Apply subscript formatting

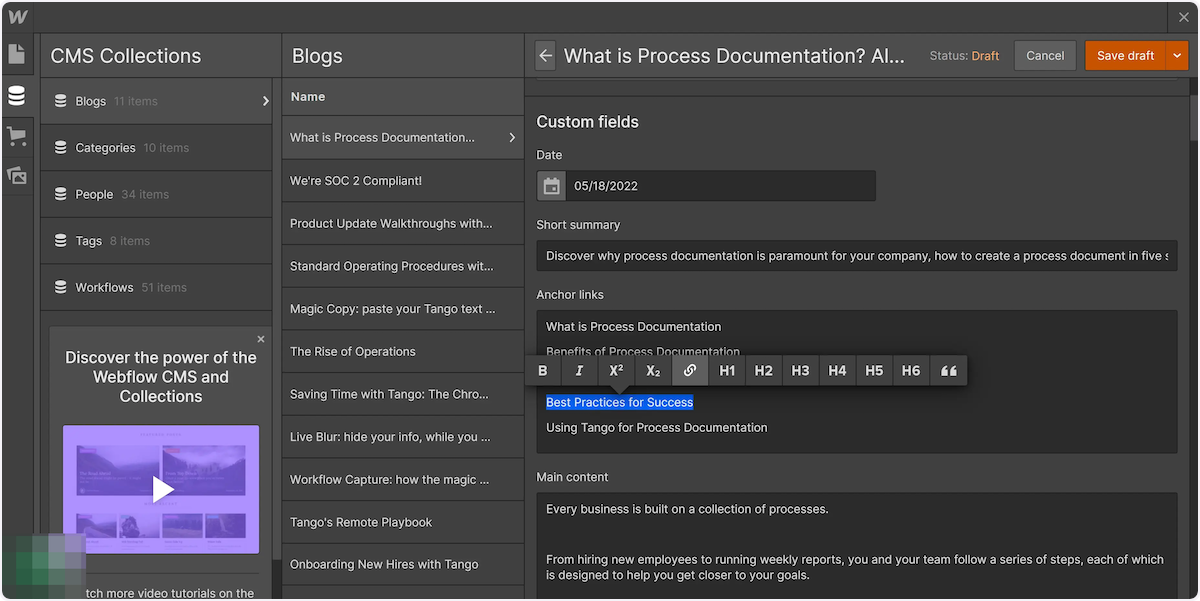pos(653,371)
